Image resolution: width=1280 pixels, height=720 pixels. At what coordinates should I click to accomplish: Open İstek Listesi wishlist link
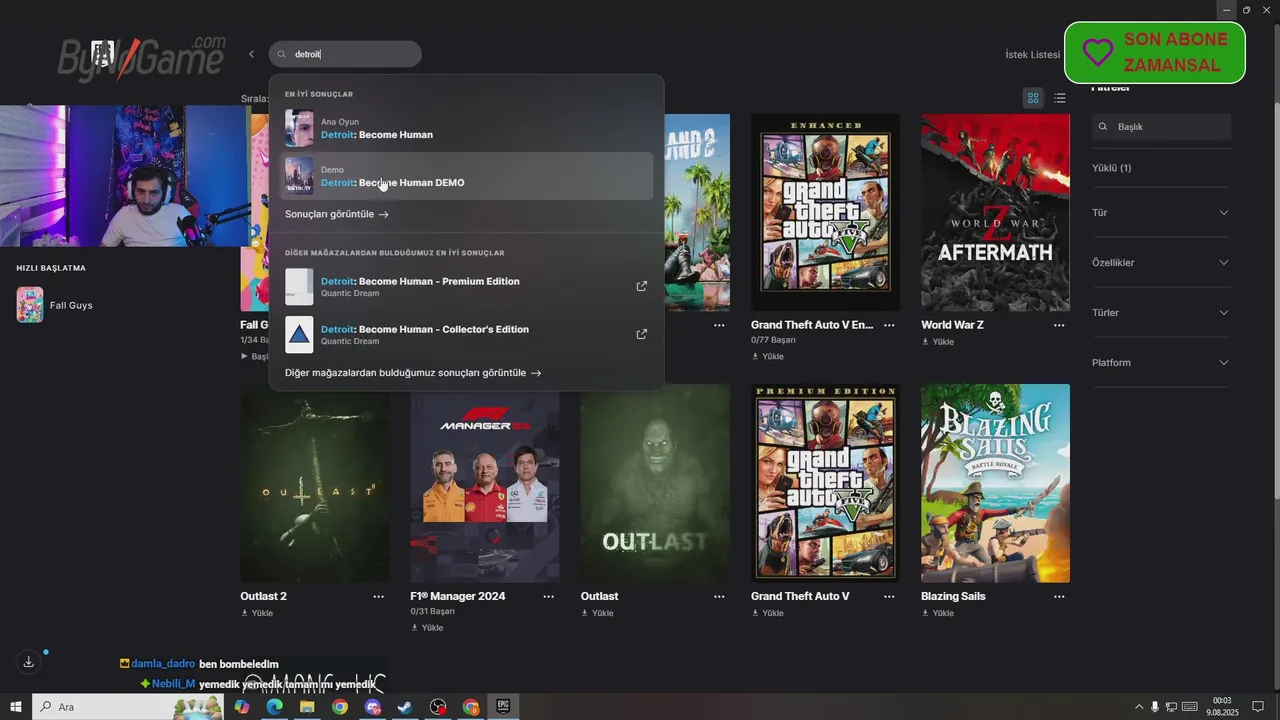tap(1032, 54)
